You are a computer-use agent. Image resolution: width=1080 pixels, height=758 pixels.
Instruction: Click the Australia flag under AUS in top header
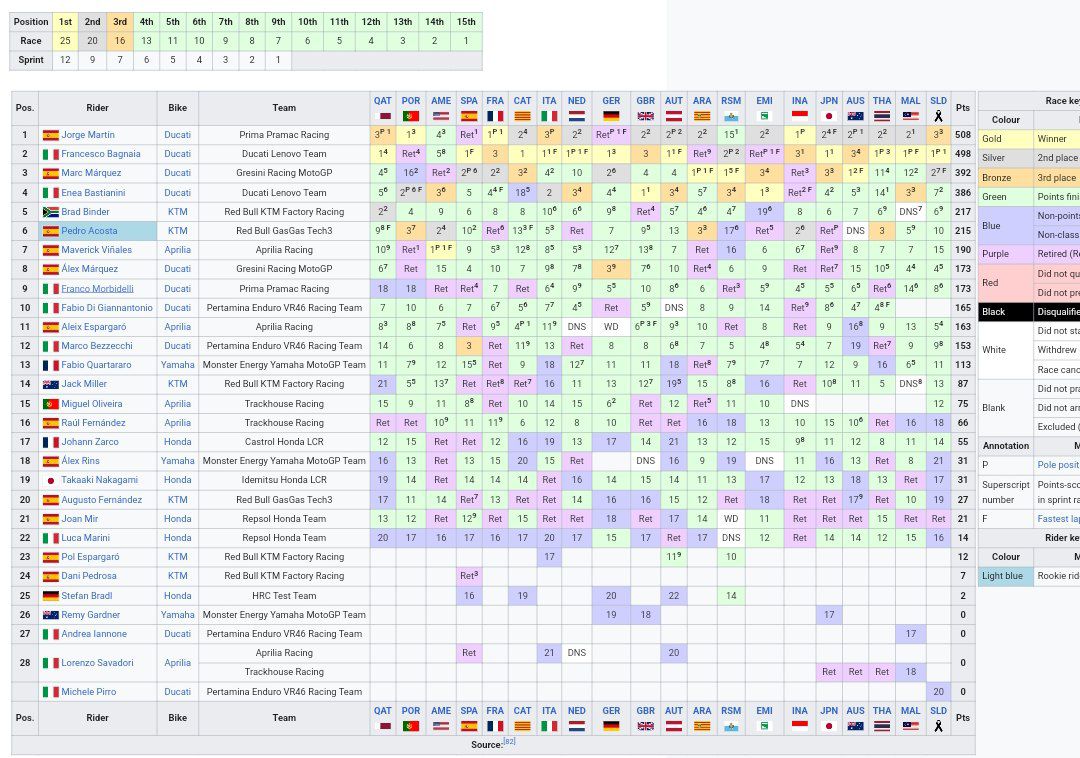click(855, 116)
